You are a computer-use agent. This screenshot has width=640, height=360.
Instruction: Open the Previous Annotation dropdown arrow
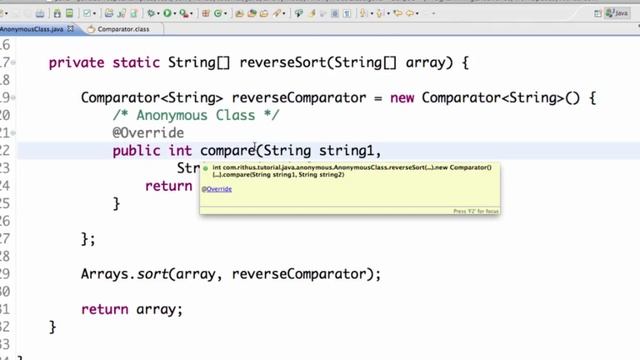coord(388,13)
